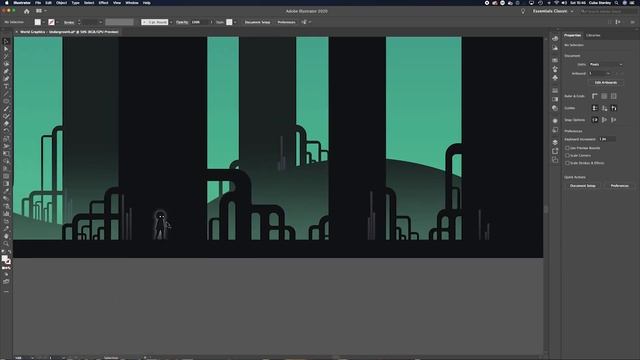Open the Essentials Classic workspace switcher
Image resolution: width=640 pixels, height=360 pixels.
coord(553,11)
